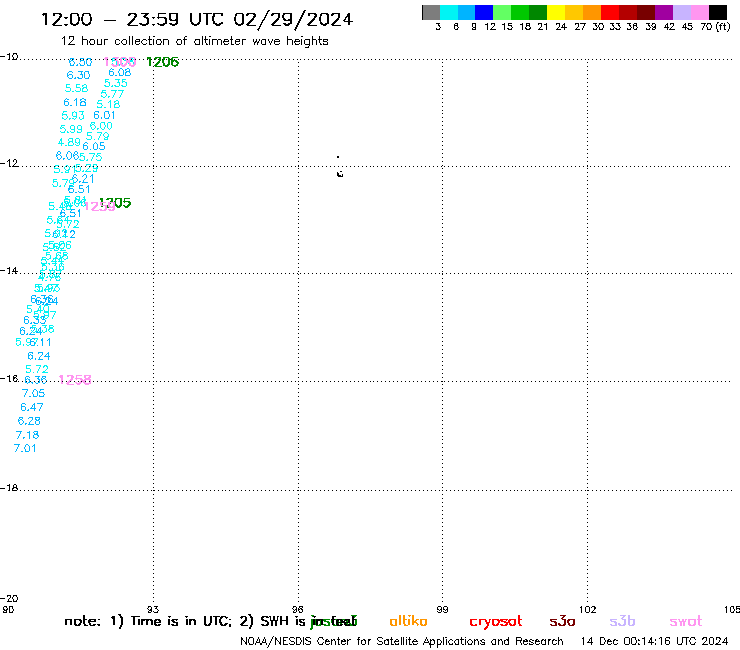Click the lavender swatch in the color scale
Viewport: 740px width, 650px height.
tap(681, 13)
